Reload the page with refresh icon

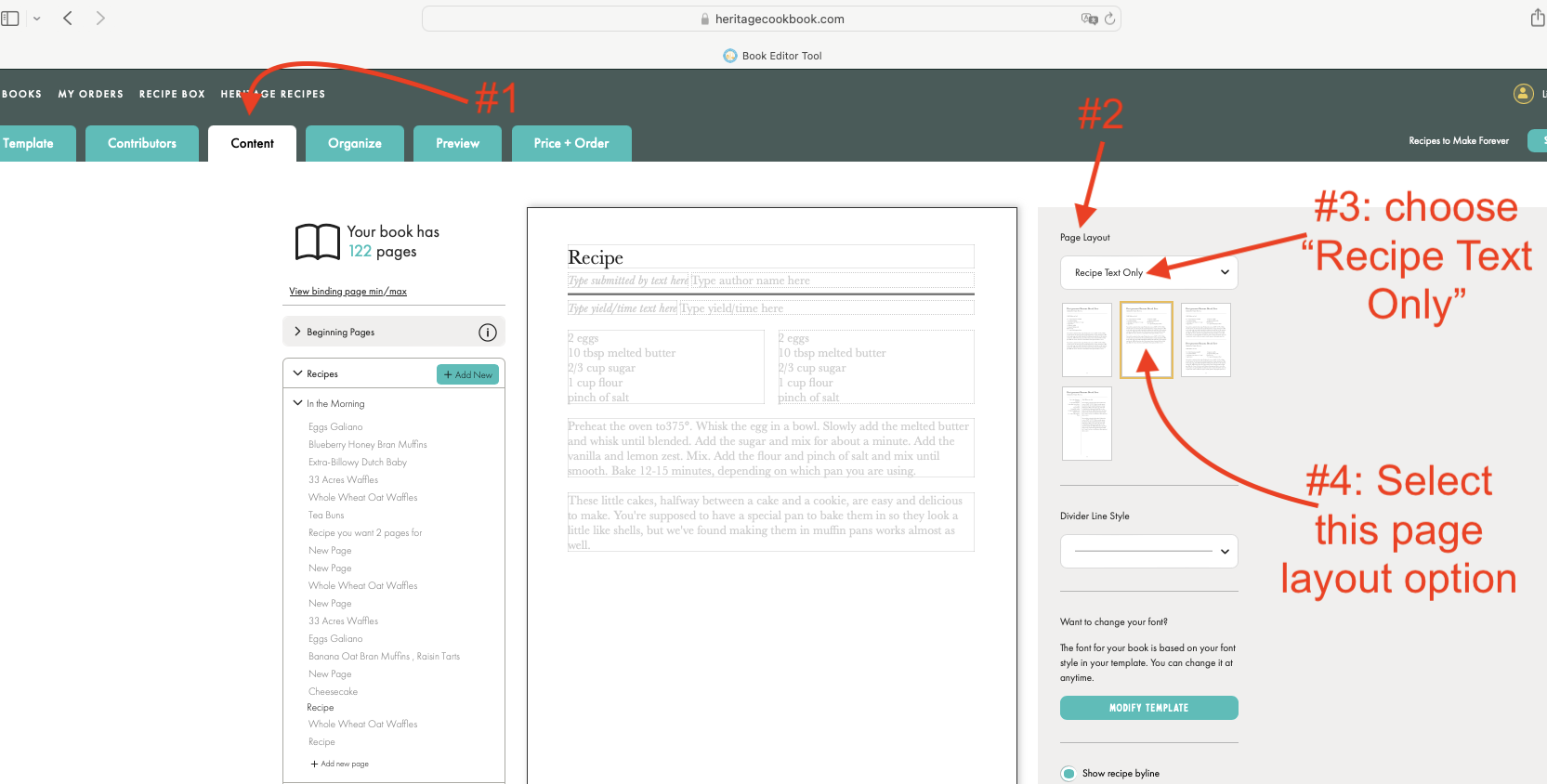1109,19
